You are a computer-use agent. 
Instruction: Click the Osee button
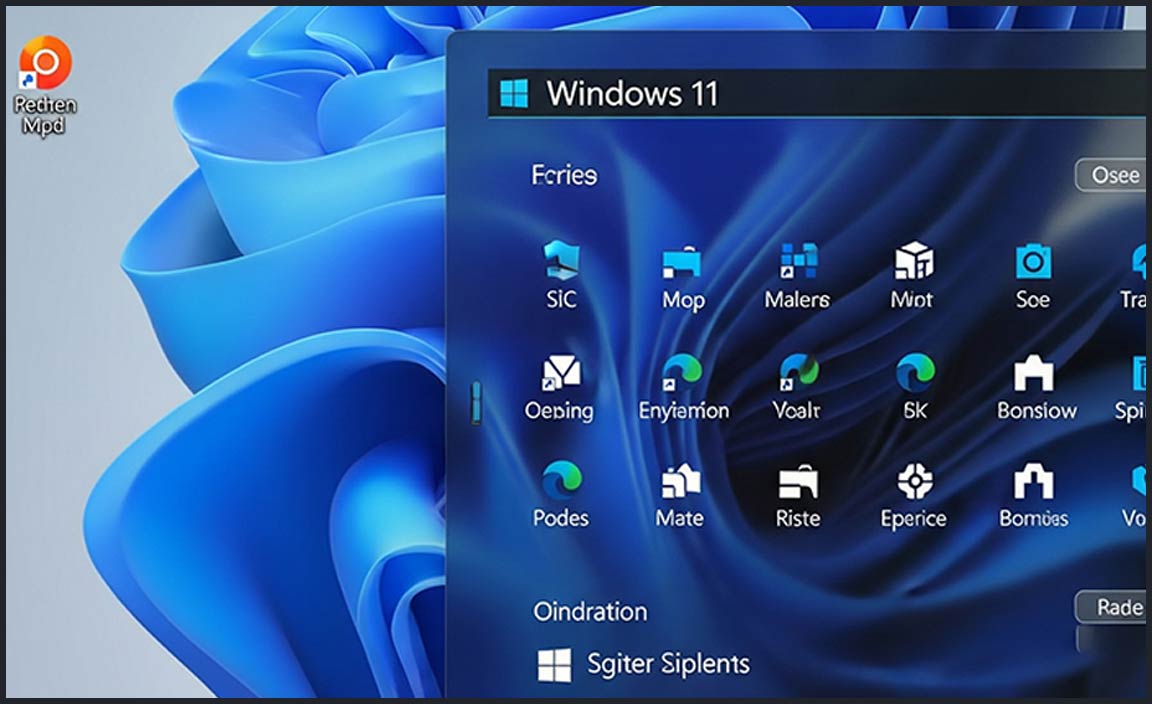click(1112, 175)
